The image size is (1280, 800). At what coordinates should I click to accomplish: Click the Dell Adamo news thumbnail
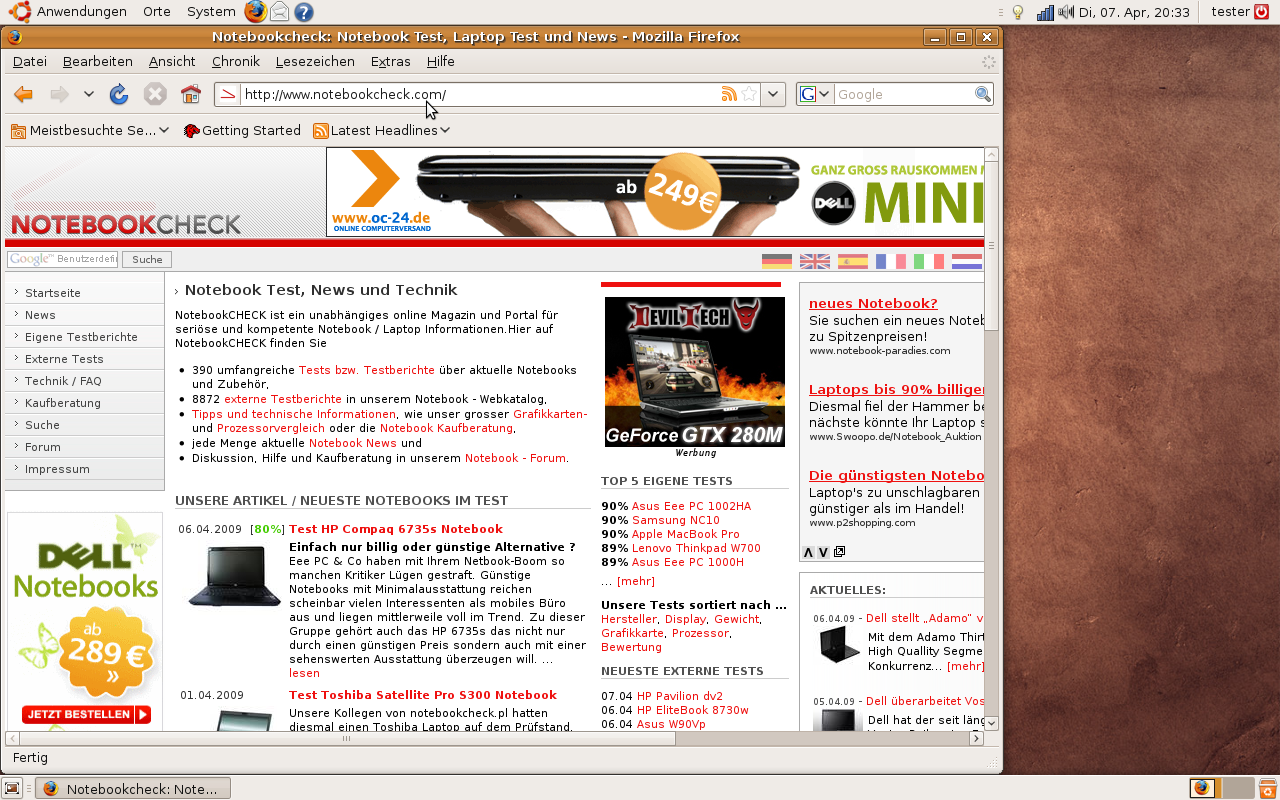[x=839, y=646]
